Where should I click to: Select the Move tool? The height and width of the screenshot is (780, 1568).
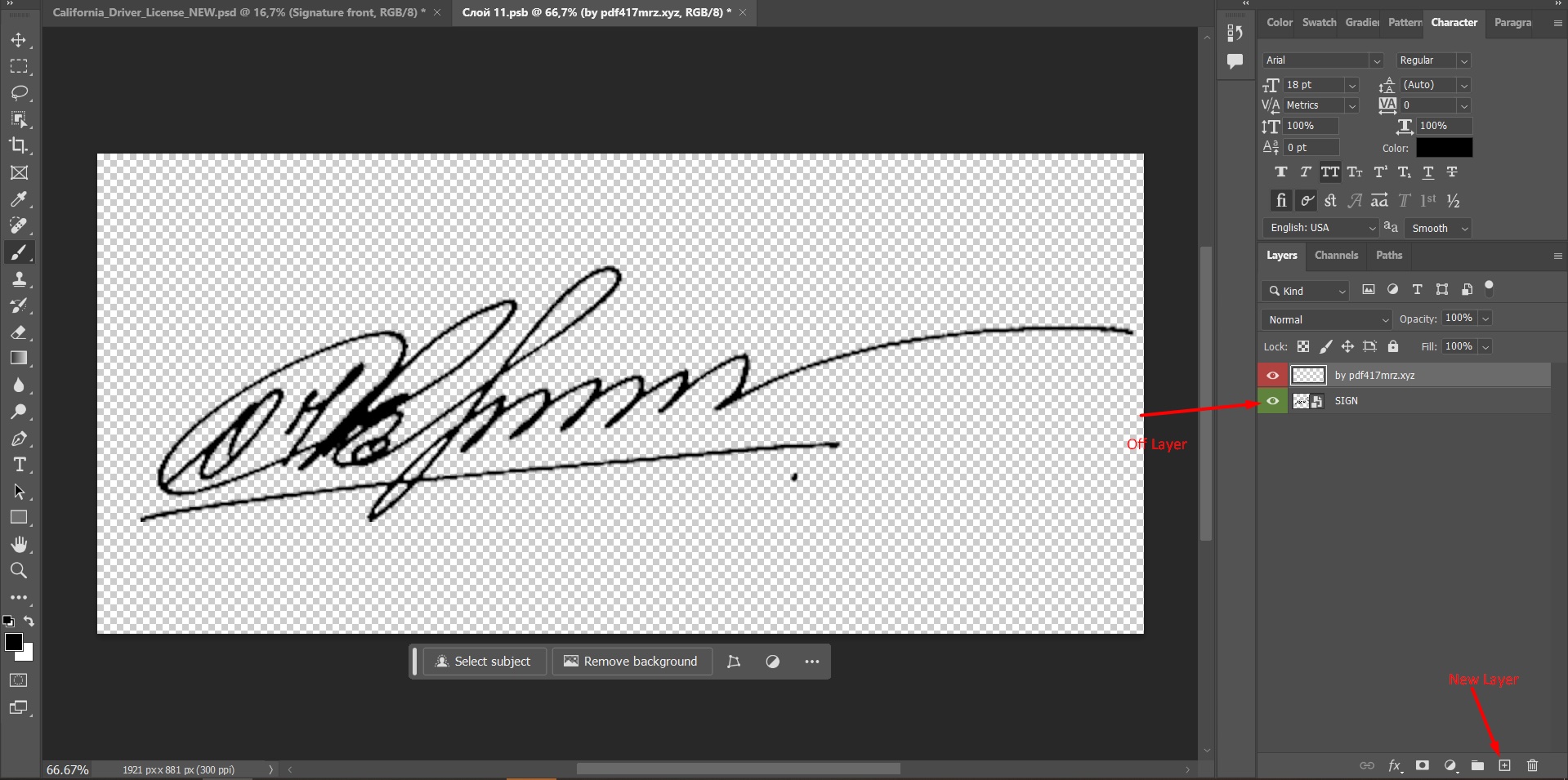pos(20,39)
